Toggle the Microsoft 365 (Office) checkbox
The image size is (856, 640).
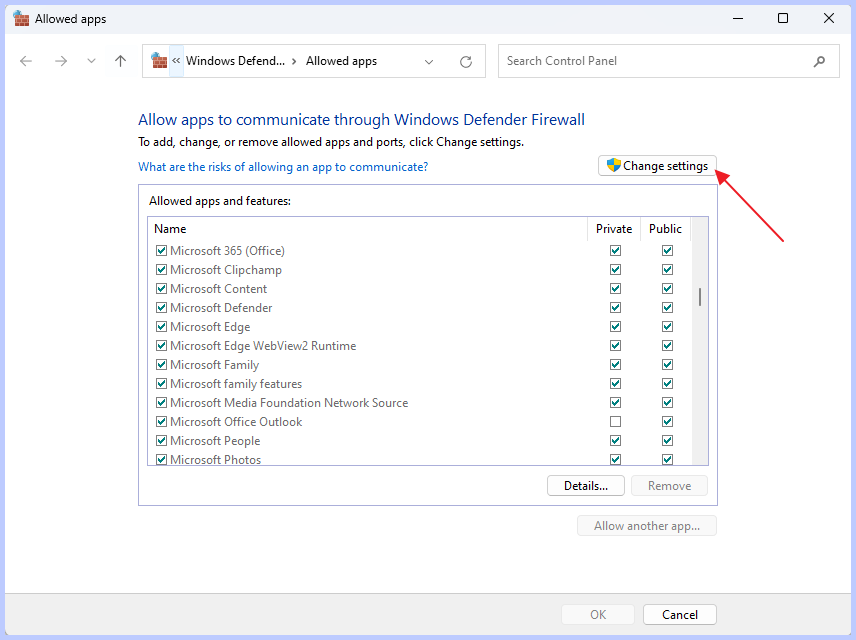point(161,251)
